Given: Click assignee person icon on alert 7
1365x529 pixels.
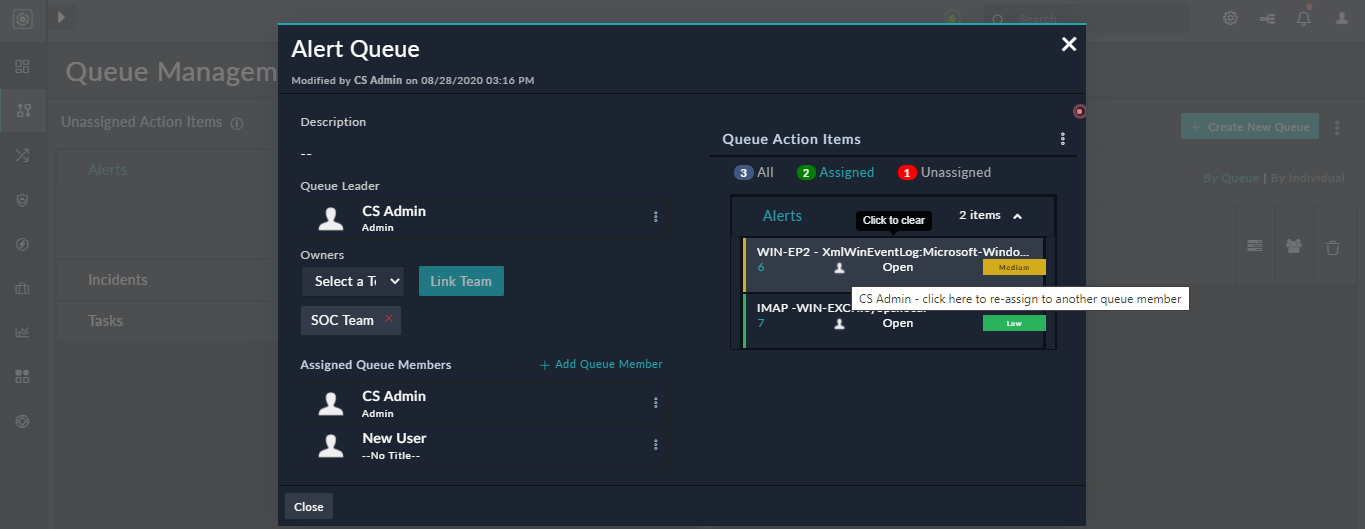Looking at the screenshot, I should [x=839, y=324].
